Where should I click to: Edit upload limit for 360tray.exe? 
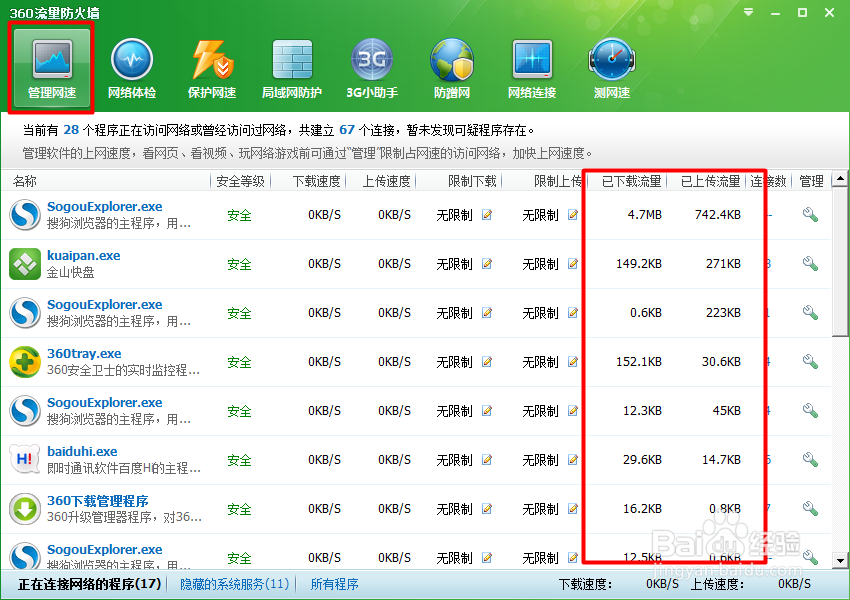click(572, 362)
